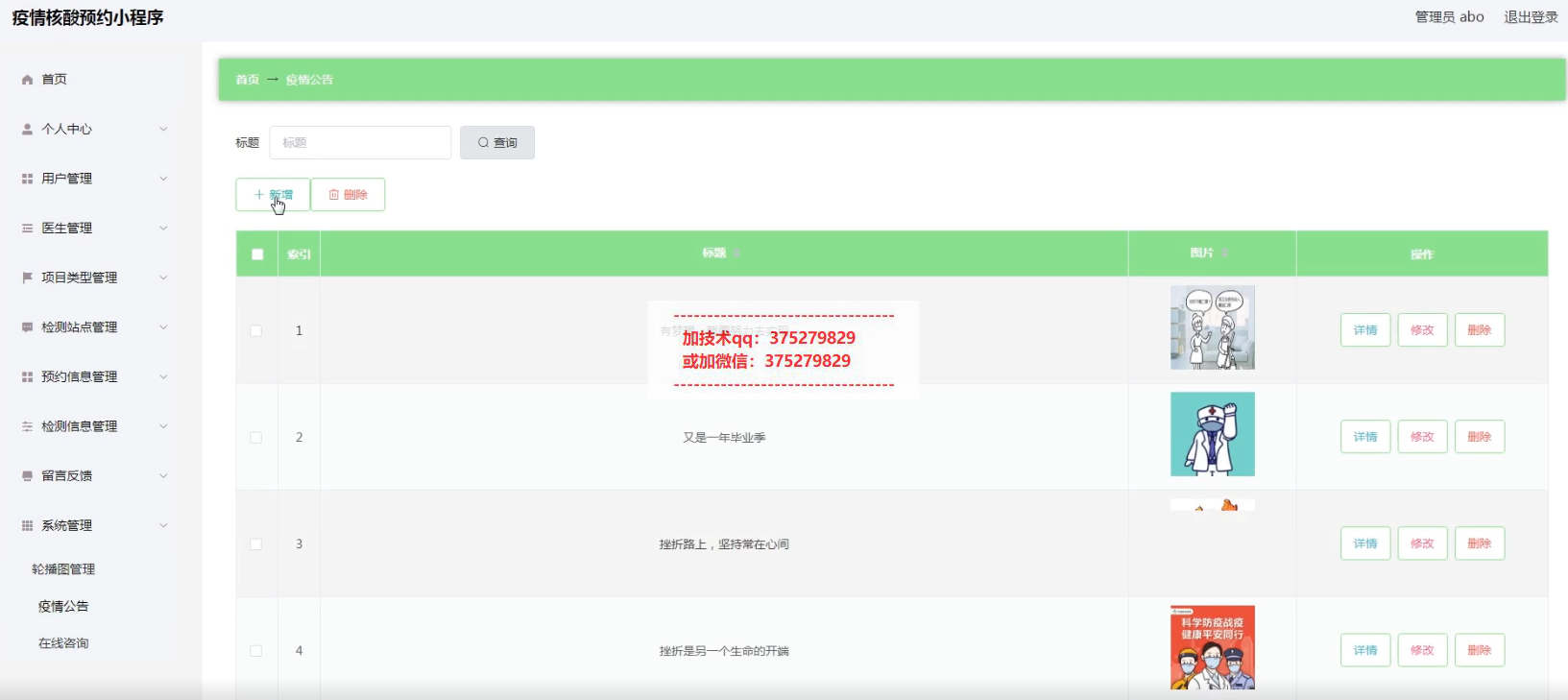
Task: Check the checkbox for row 2 又是一年毕业季
Action: (256, 438)
